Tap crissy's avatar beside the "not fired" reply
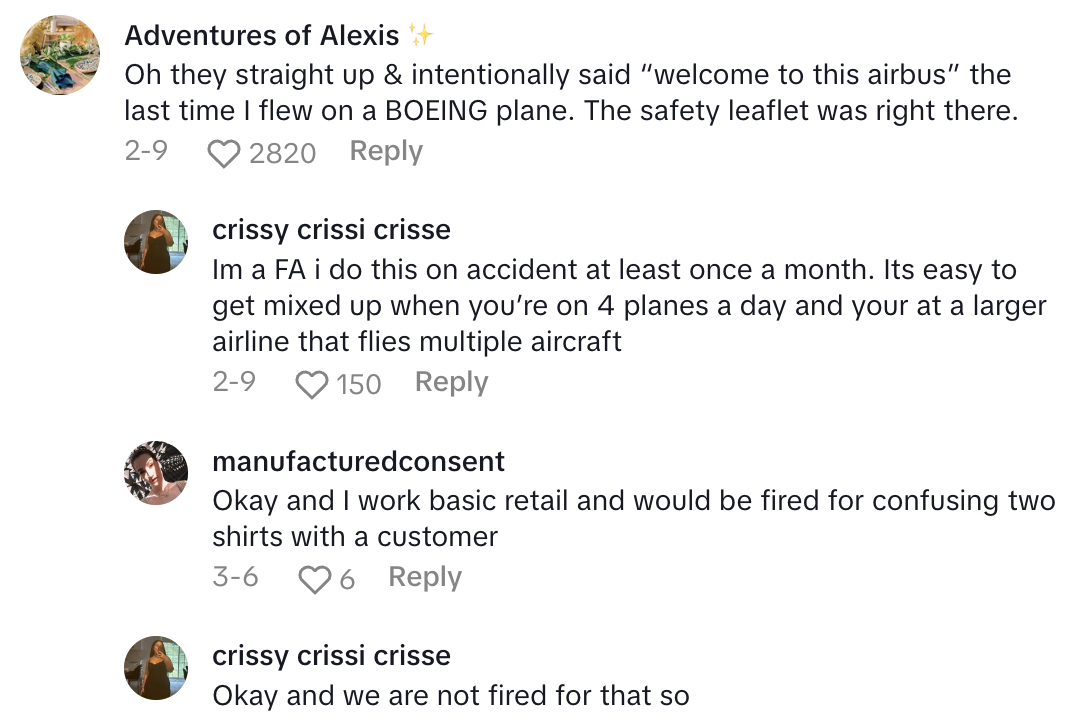 tap(156, 668)
